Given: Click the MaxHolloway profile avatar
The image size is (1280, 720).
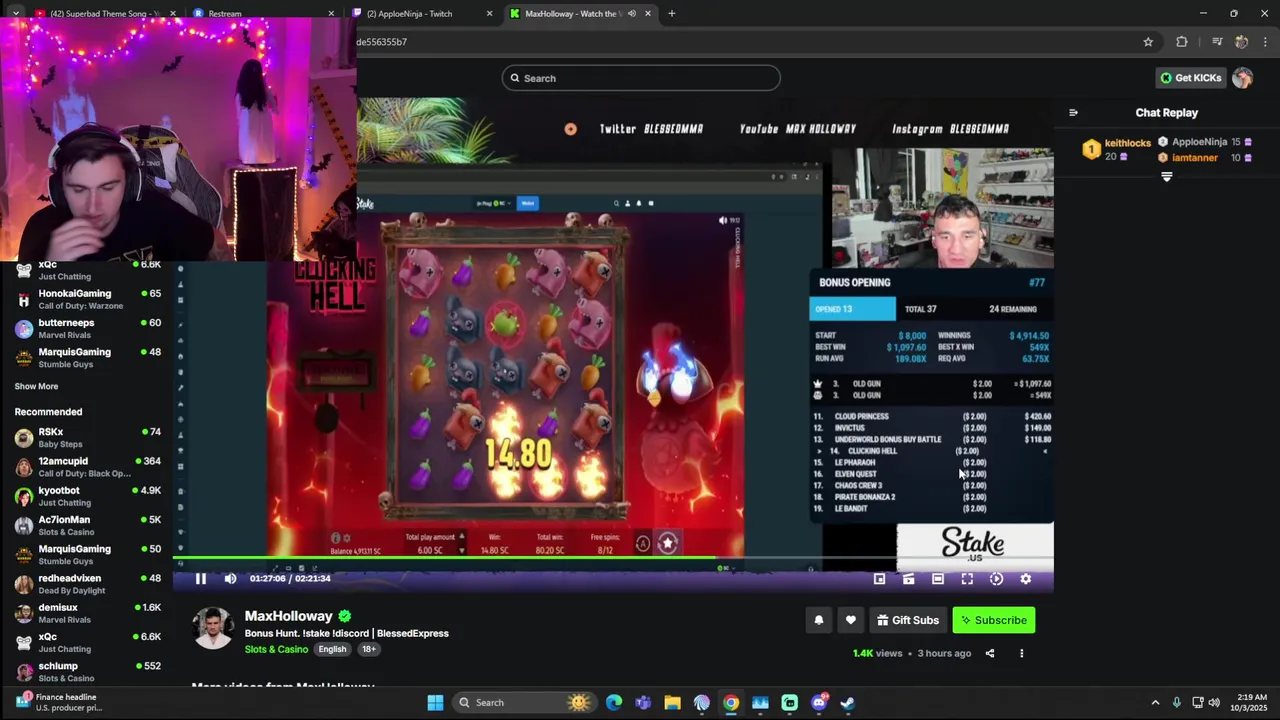Looking at the screenshot, I should click(x=212, y=628).
